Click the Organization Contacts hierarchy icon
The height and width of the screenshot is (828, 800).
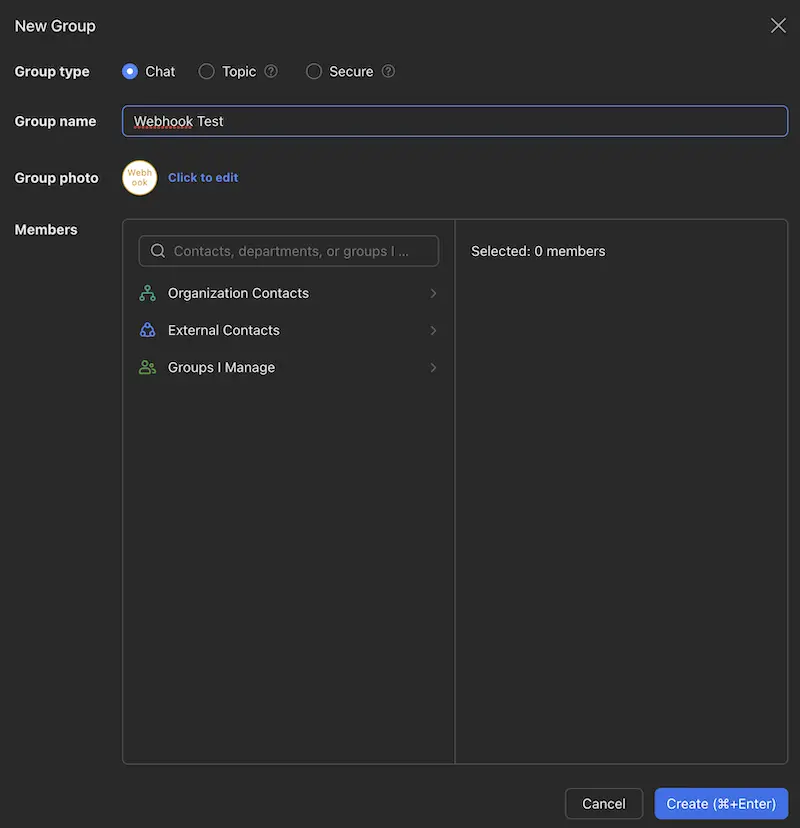pos(148,293)
